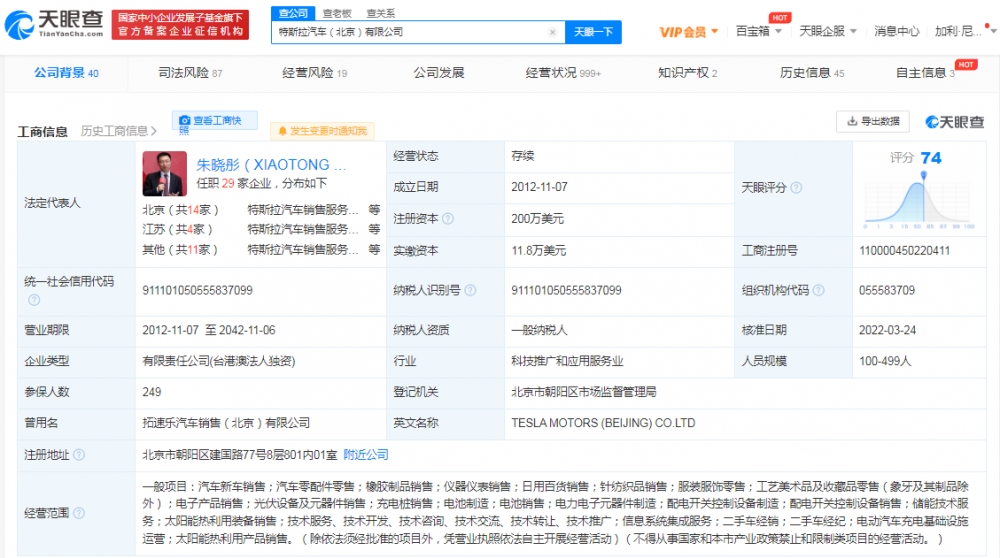Expand the VIP会员 dropdown
1000x558 pixels.
(688, 32)
